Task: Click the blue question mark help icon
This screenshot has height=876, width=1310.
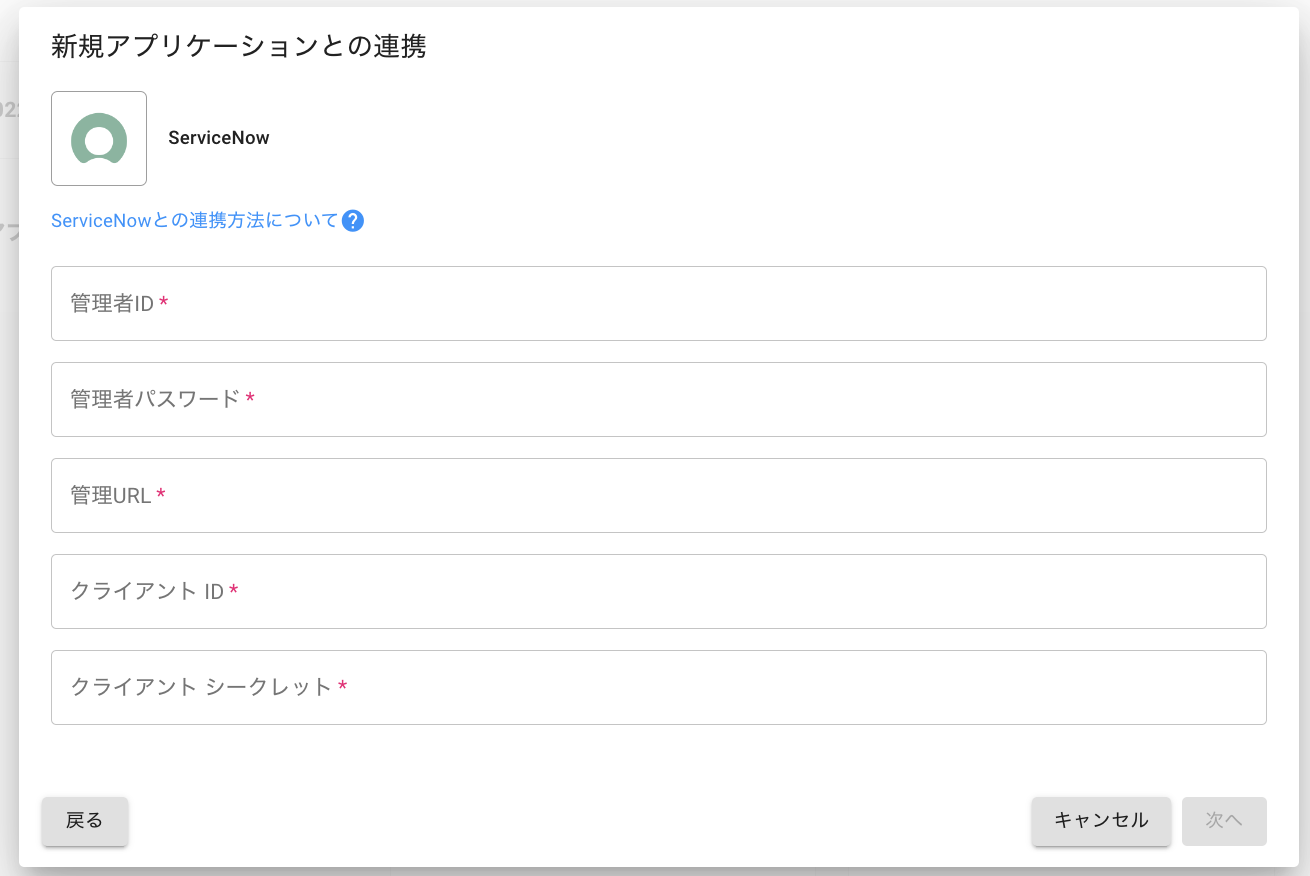Action: [x=352, y=221]
